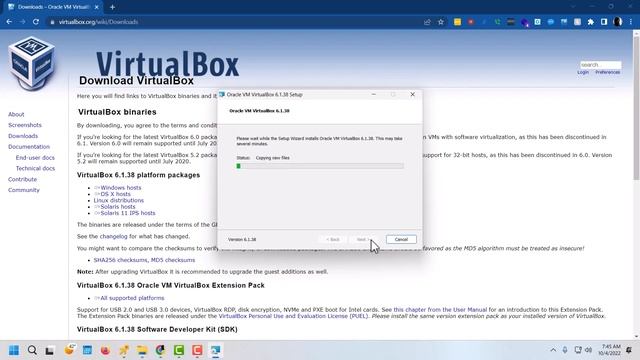
Task: Open the Chrome icon on the taskbar
Action: point(160,350)
